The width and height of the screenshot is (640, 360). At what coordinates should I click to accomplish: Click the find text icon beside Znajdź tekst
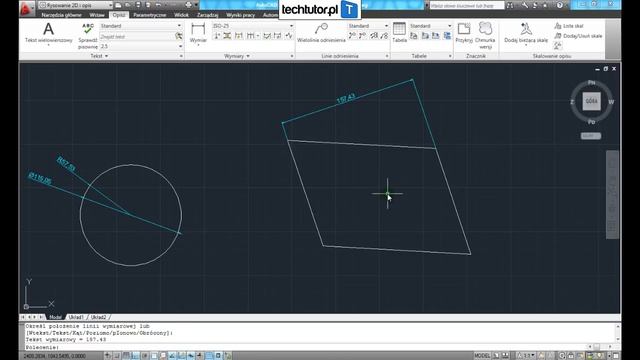click(179, 36)
